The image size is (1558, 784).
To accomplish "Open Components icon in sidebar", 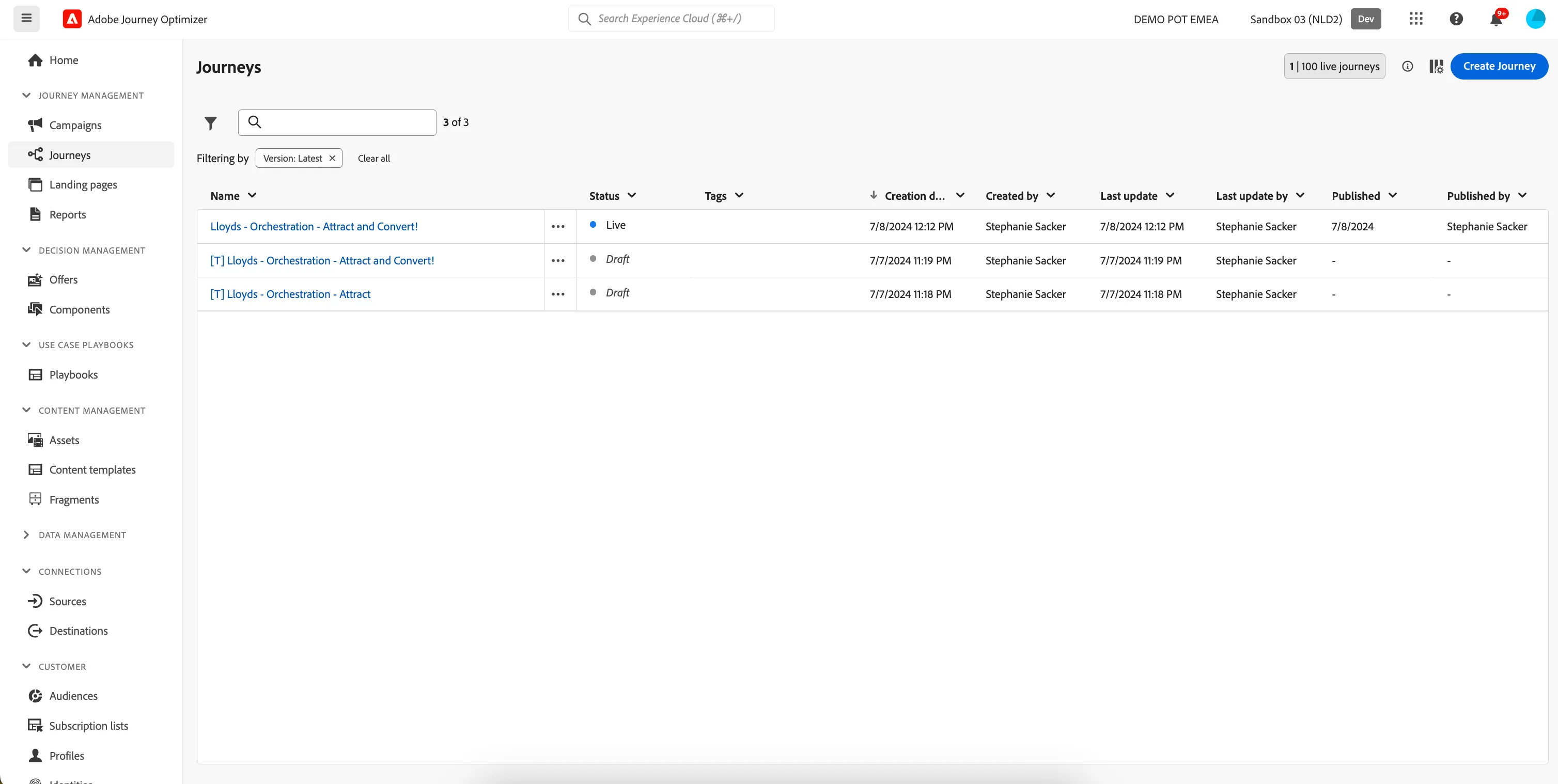I will 35,309.
